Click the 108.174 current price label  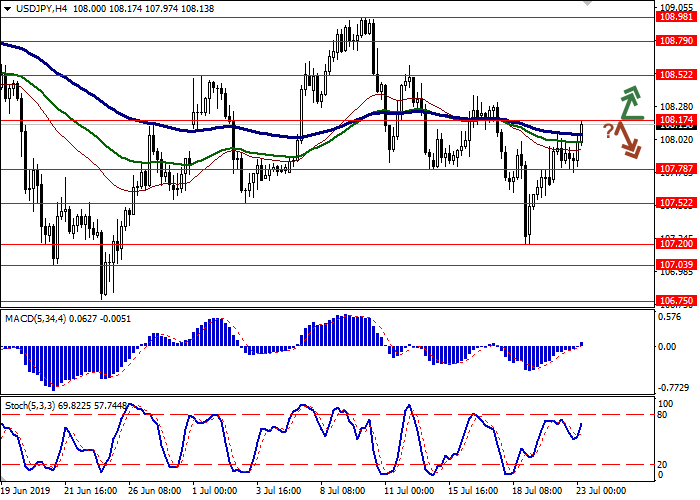point(676,120)
